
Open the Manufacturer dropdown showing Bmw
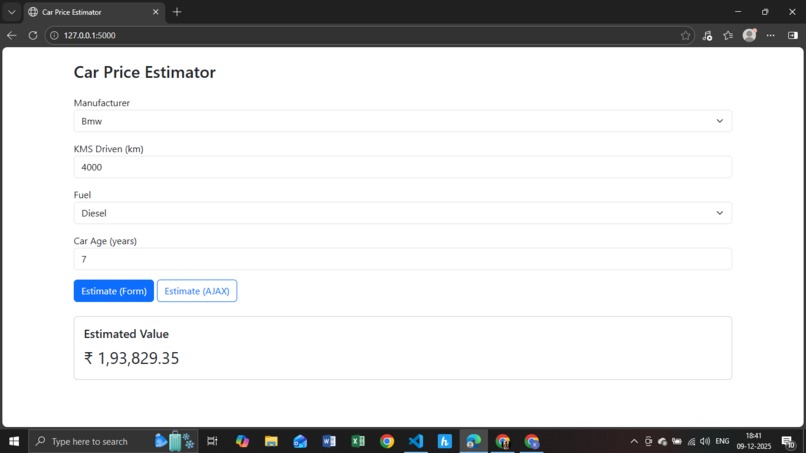pyautogui.click(x=402, y=121)
